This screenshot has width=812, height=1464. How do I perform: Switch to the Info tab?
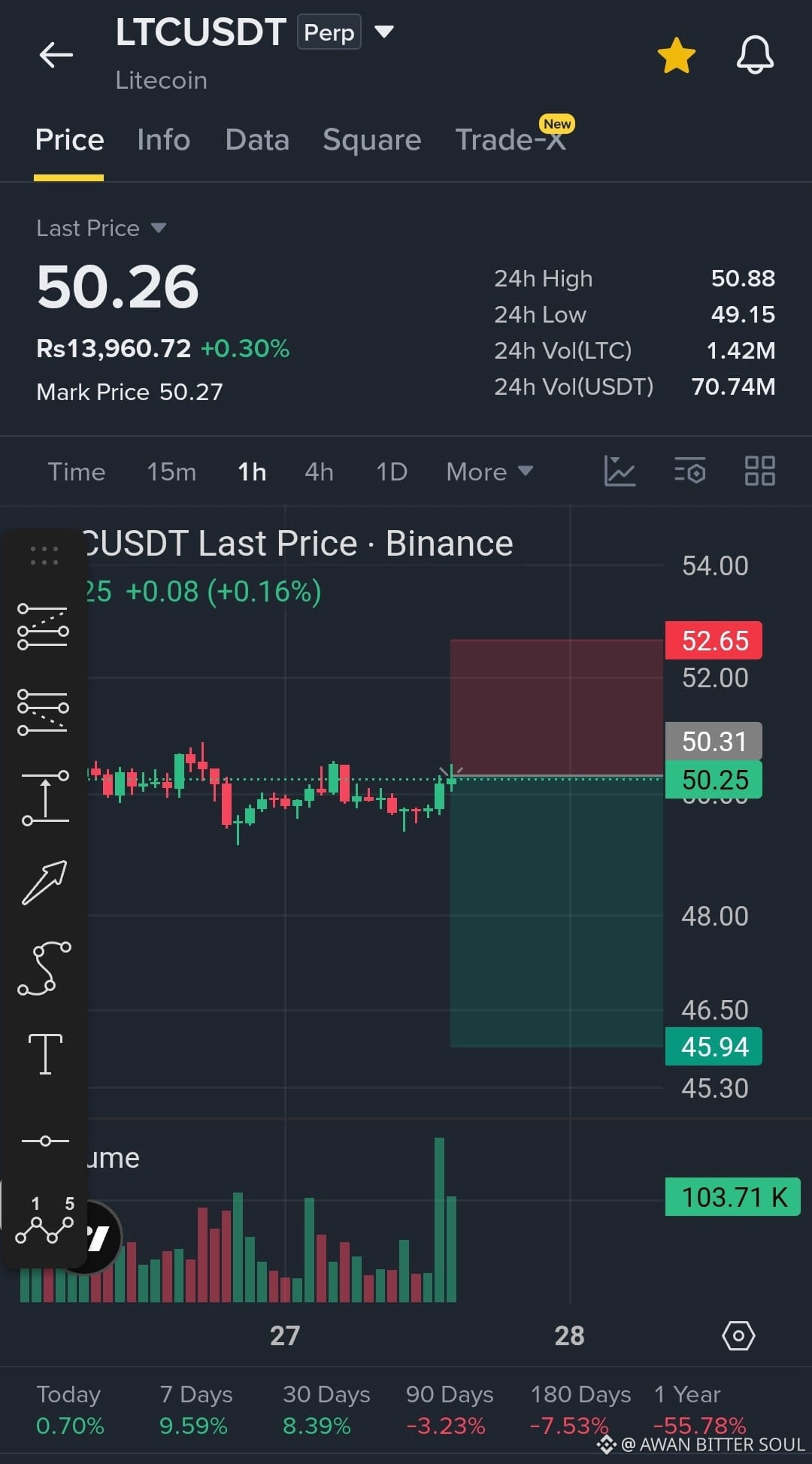click(163, 140)
